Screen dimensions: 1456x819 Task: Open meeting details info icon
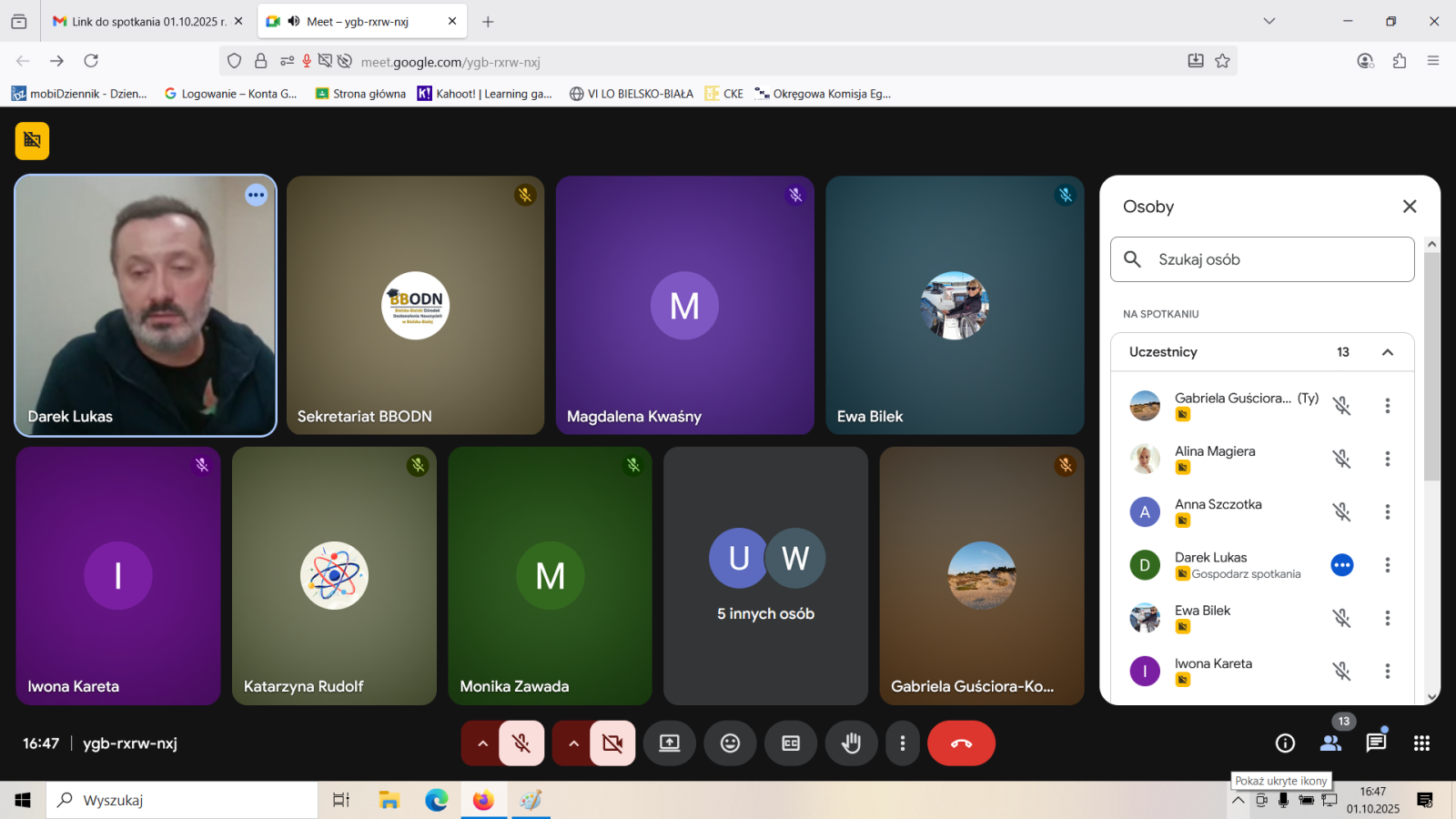1285,743
